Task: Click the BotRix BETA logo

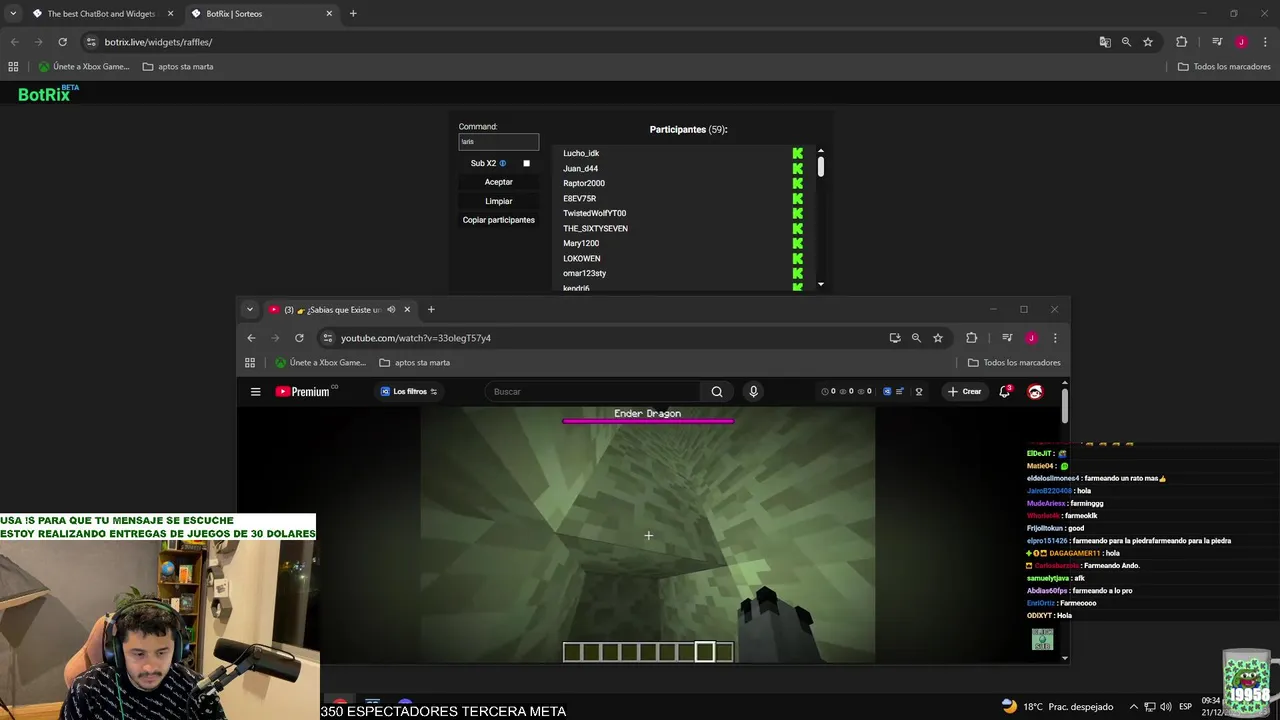Action: click(48, 93)
